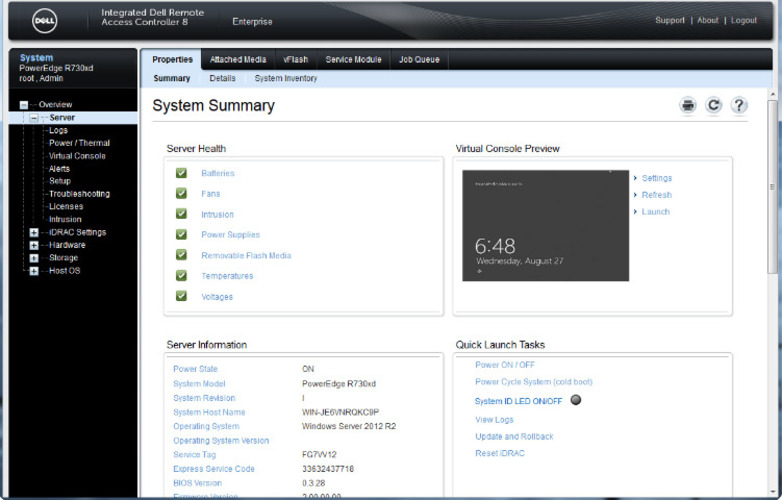Image resolution: width=782 pixels, height=500 pixels.
Task: Click the Refresh page icon
Action: [x=713, y=105]
